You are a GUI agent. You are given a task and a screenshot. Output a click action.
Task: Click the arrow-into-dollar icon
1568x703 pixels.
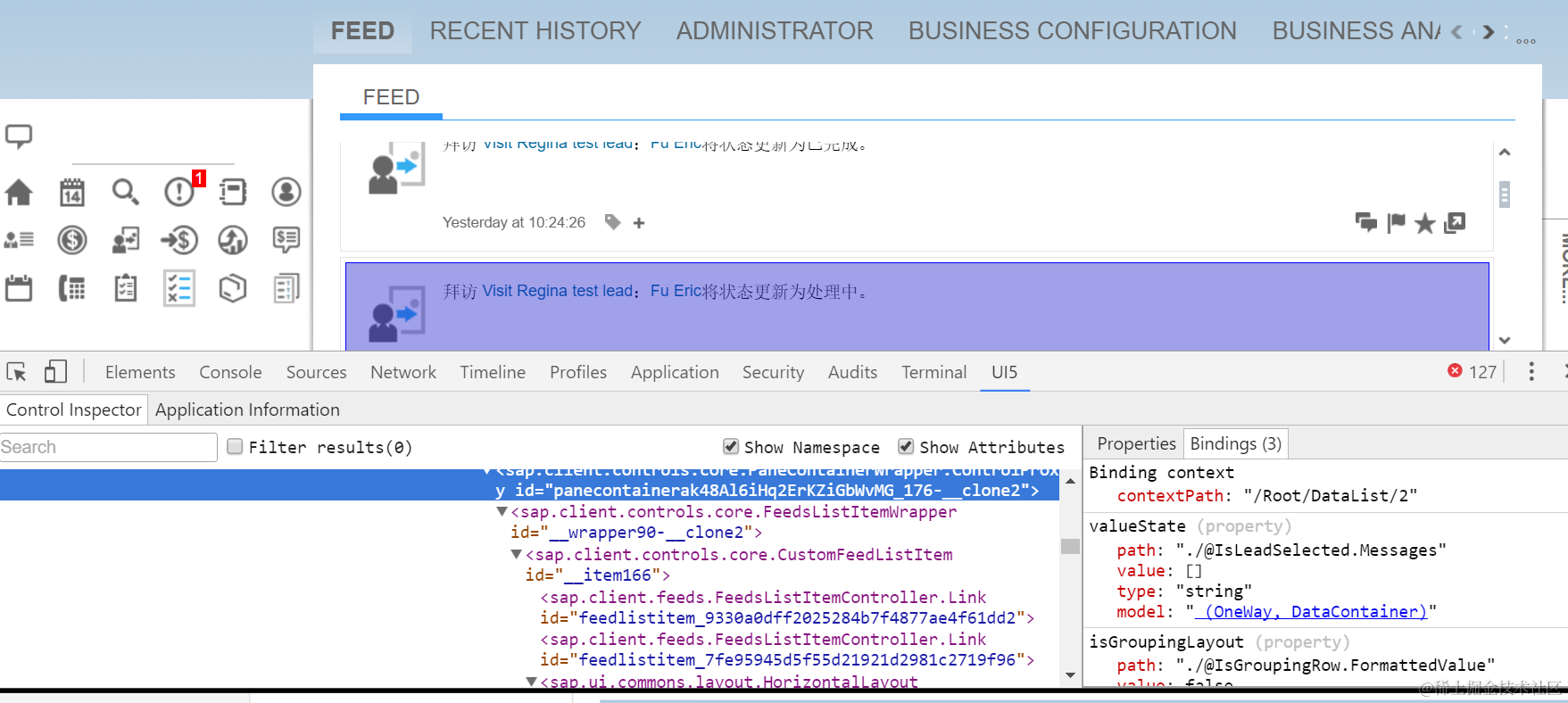coord(179,240)
